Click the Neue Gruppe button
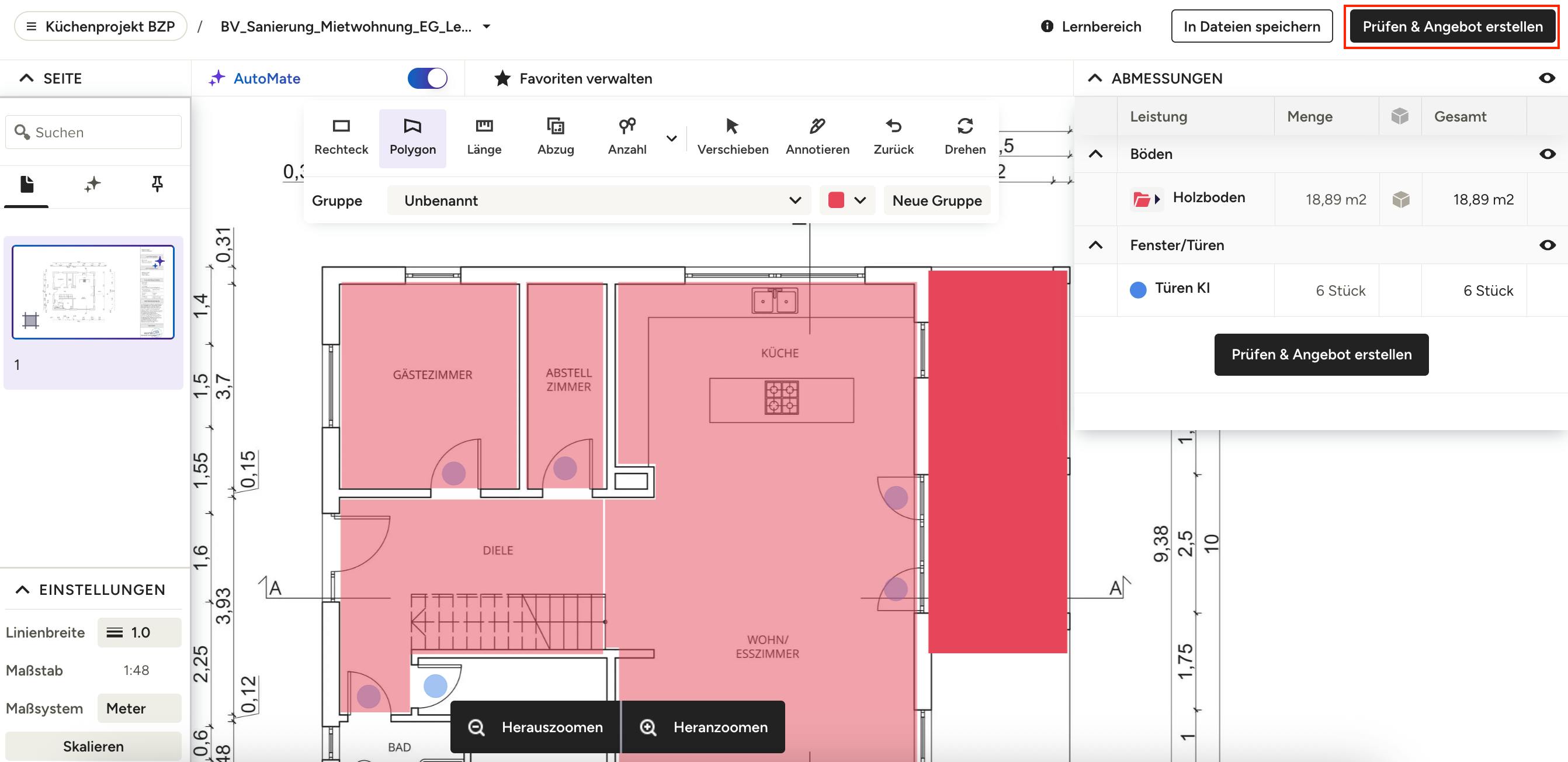Screen dimensions: 1568x762 point(937,200)
